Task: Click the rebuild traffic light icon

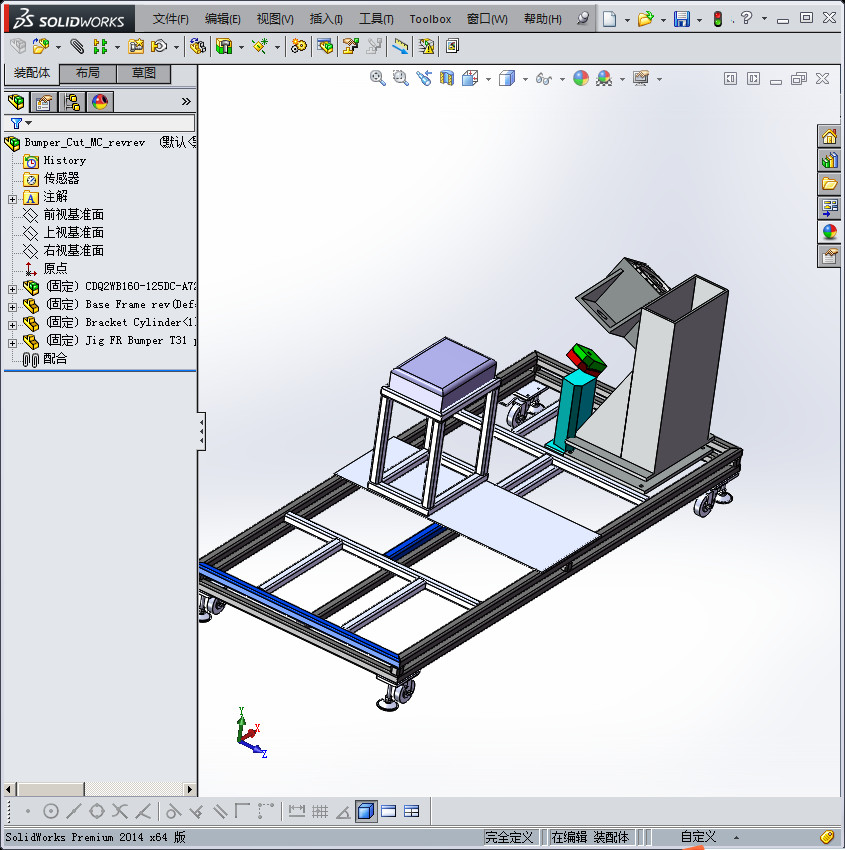Action: tap(717, 19)
